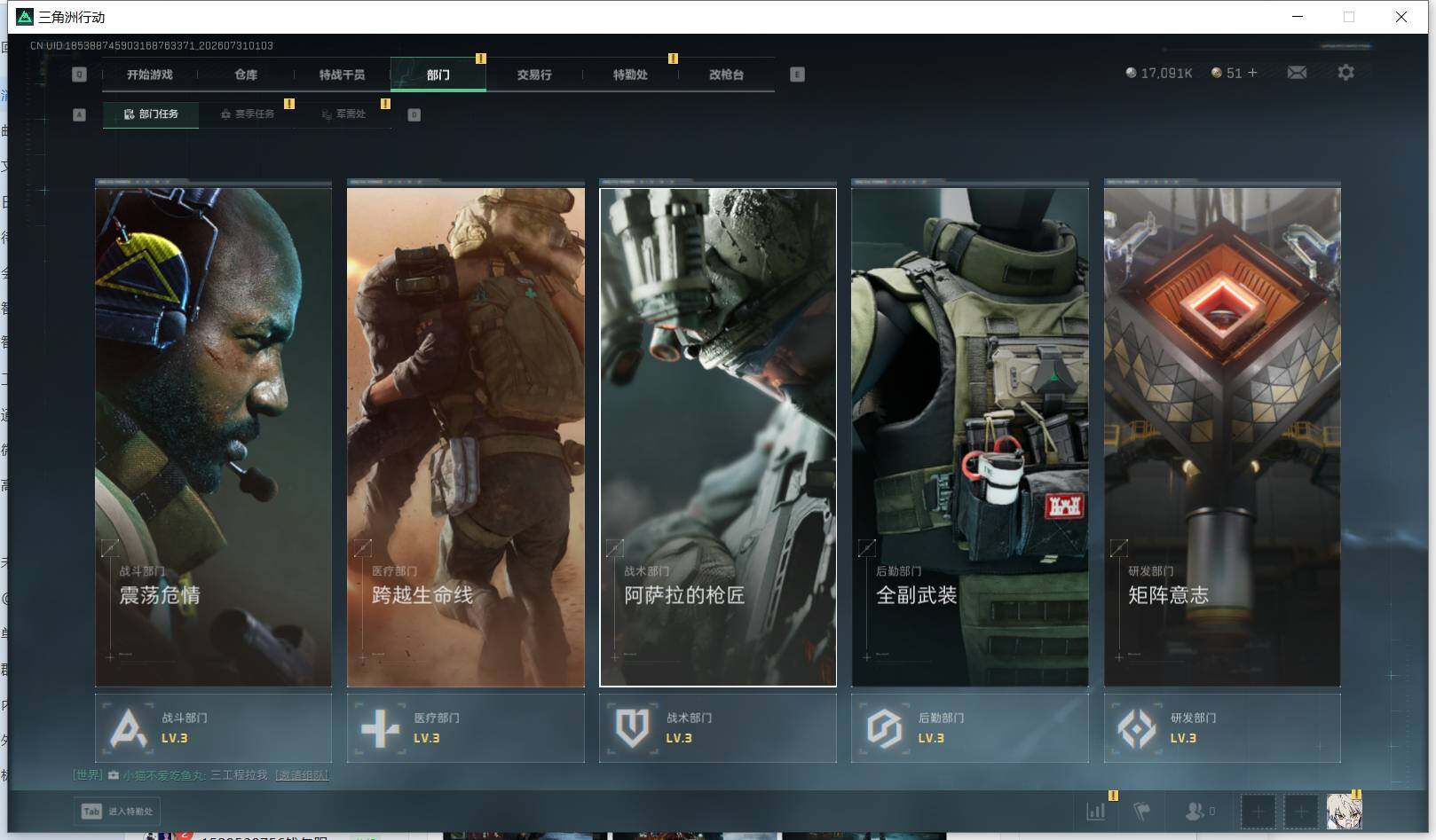
Task: Open the 特战干员 tab
Action: [342, 75]
